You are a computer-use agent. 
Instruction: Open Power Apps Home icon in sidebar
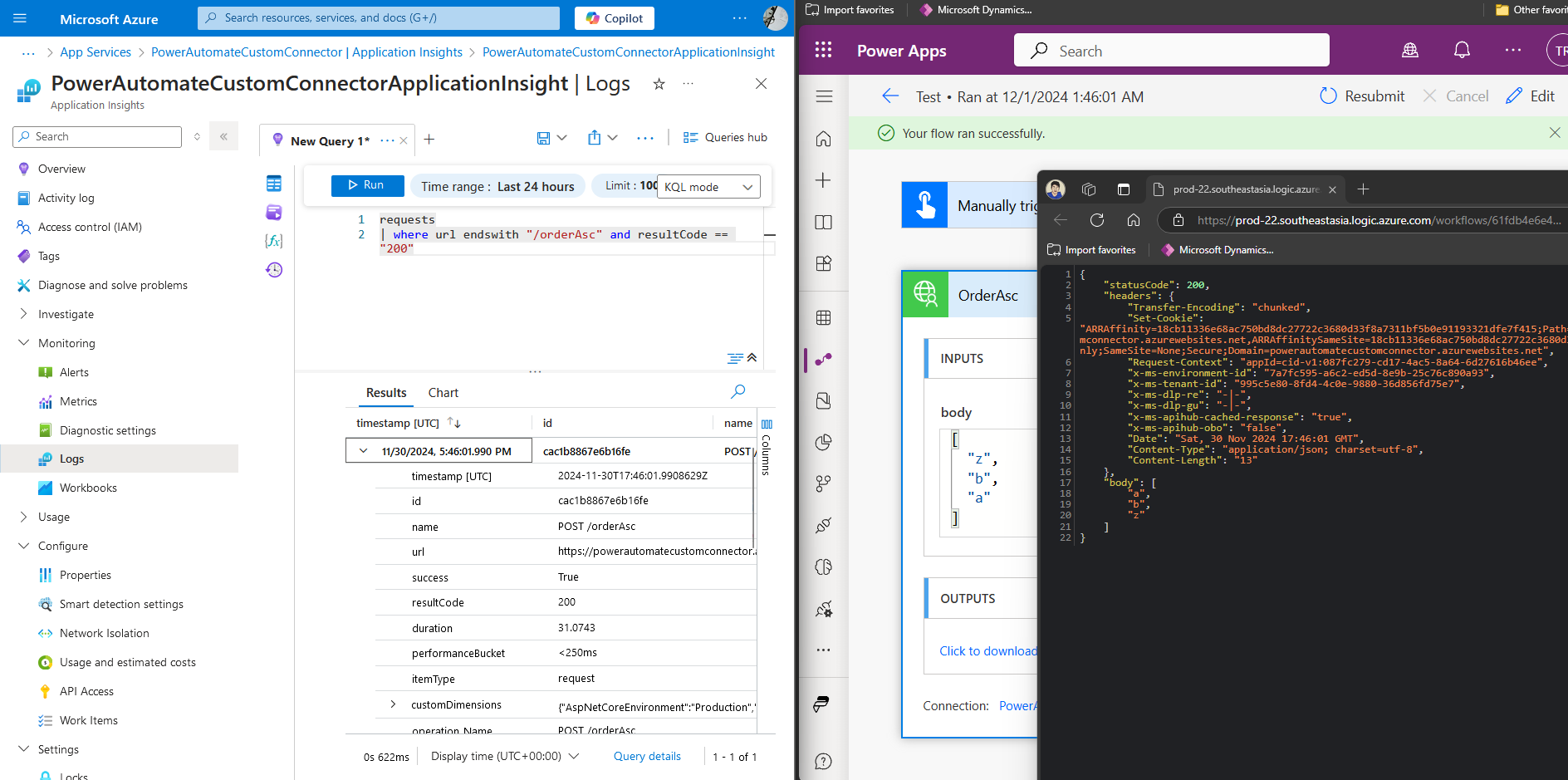click(823, 139)
